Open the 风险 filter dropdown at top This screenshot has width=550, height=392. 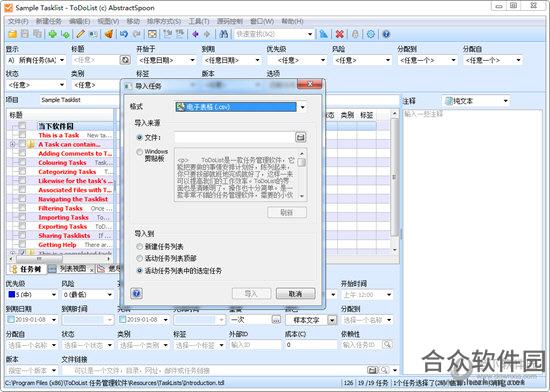388,60
